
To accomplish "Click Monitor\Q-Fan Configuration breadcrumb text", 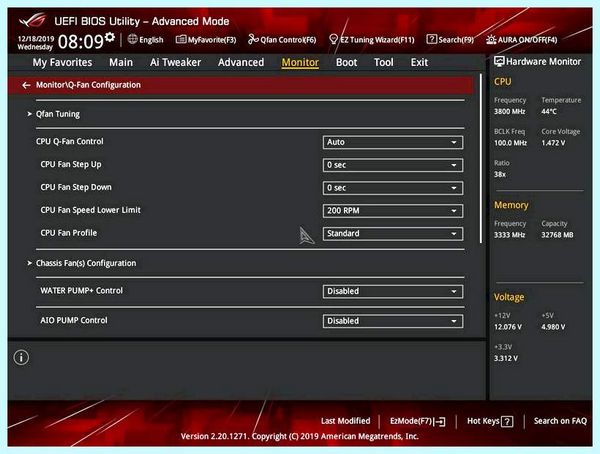I will [88, 85].
